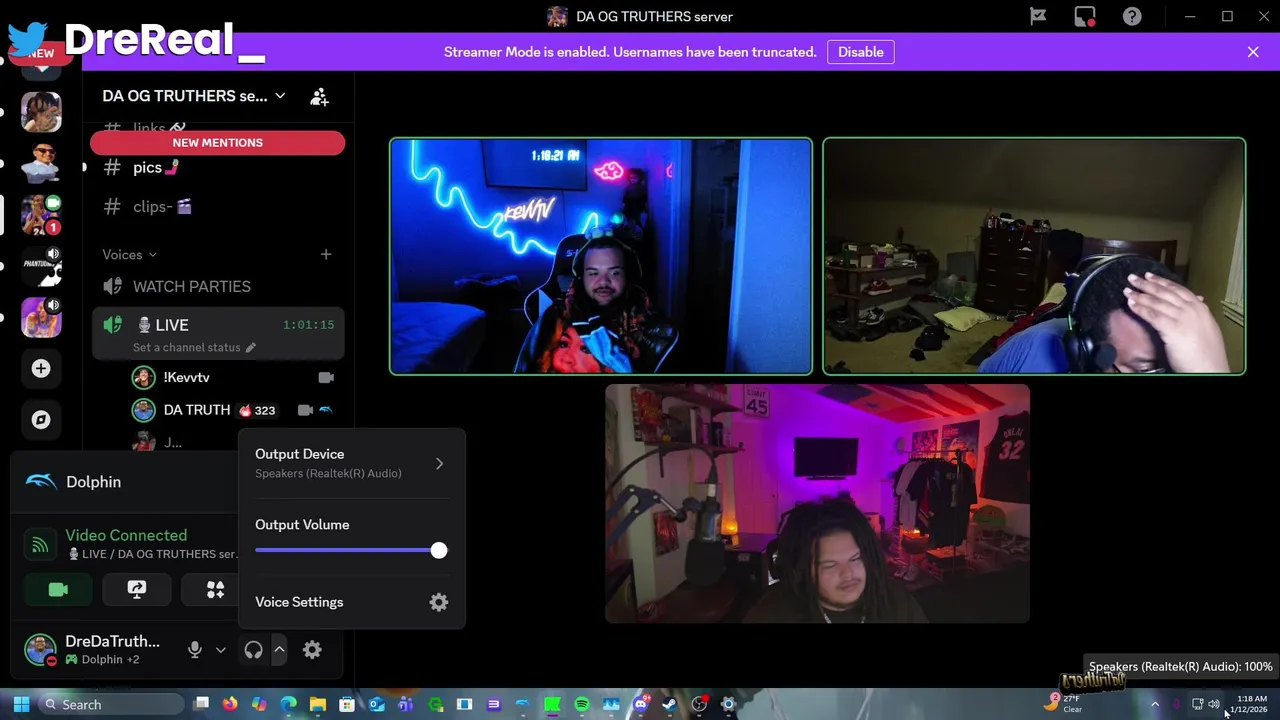Edit channel status pencil icon
The image size is (1280, 720).
[x=251, y=347]
